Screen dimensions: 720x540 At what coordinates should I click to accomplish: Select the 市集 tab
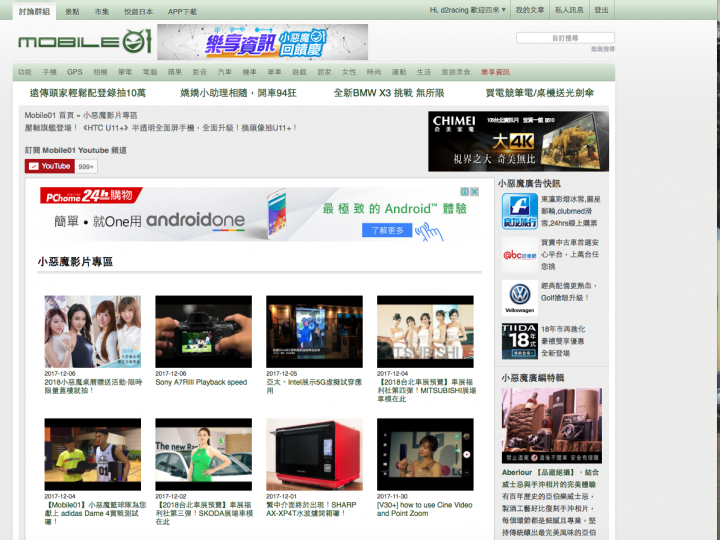101,11
